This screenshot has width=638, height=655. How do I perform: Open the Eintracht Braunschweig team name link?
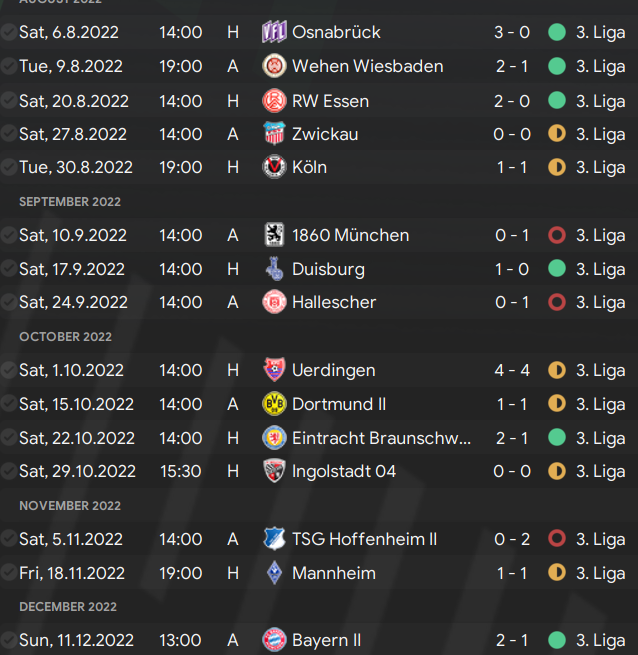coord(381,438)
